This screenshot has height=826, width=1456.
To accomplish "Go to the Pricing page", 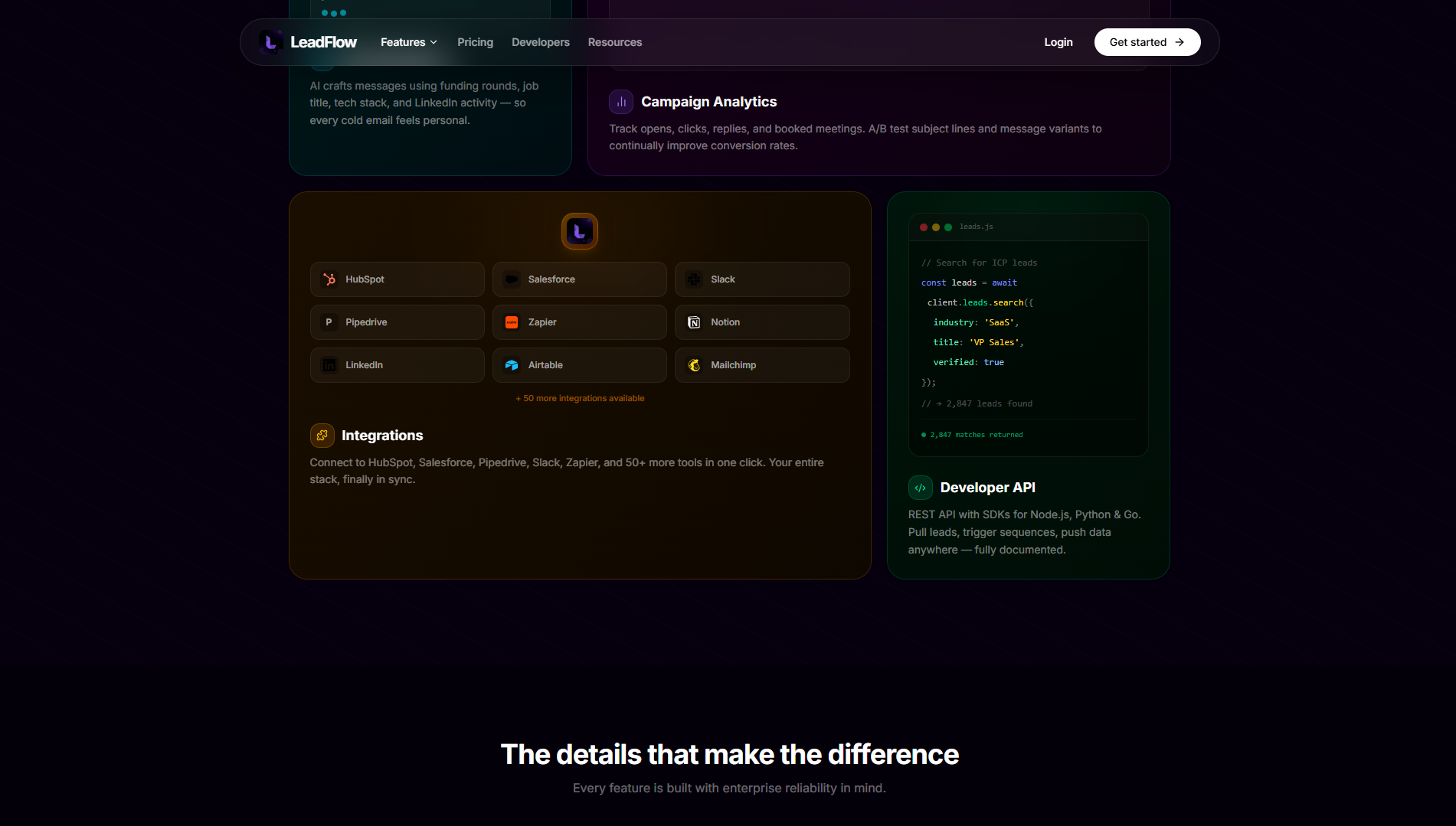I will point(475,42).
